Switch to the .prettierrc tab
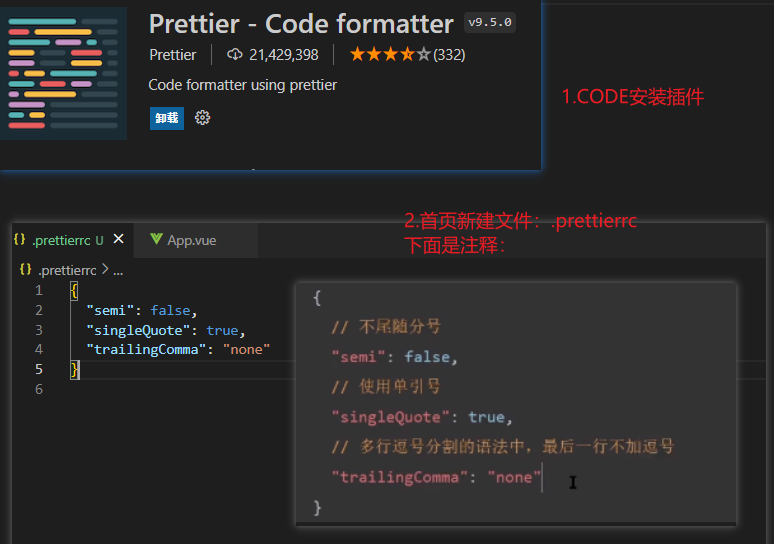Screen dimensions: 774x544 pos(73,240)
